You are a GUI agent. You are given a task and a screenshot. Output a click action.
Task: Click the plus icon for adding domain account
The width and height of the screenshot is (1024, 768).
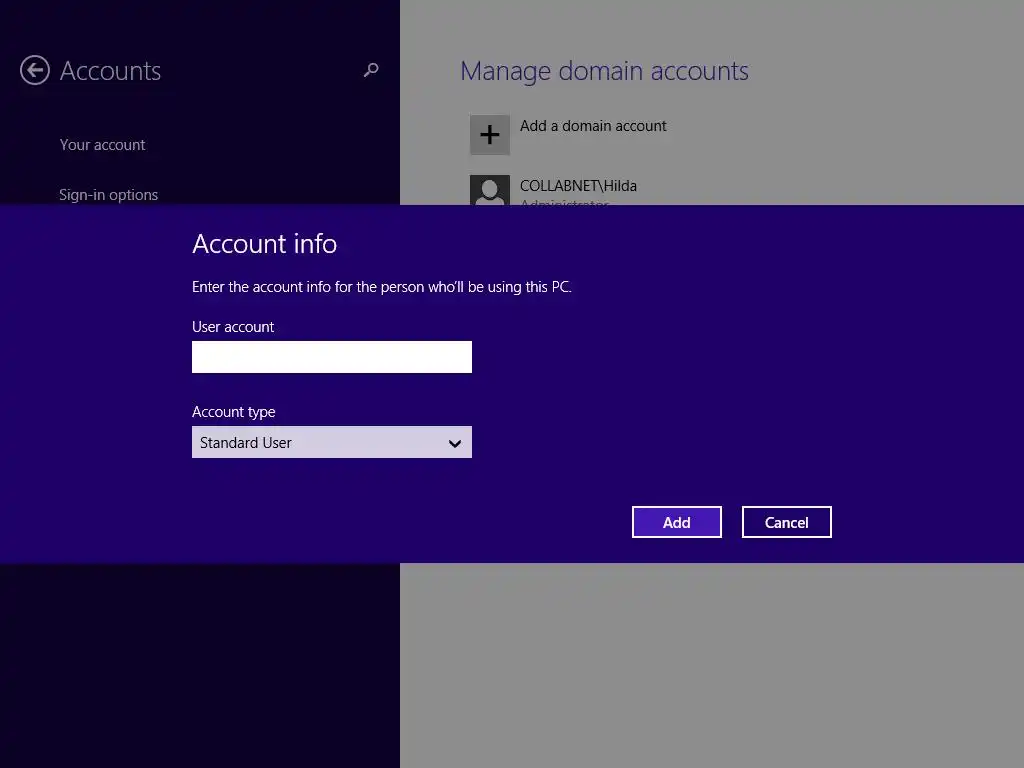(490, 135)
